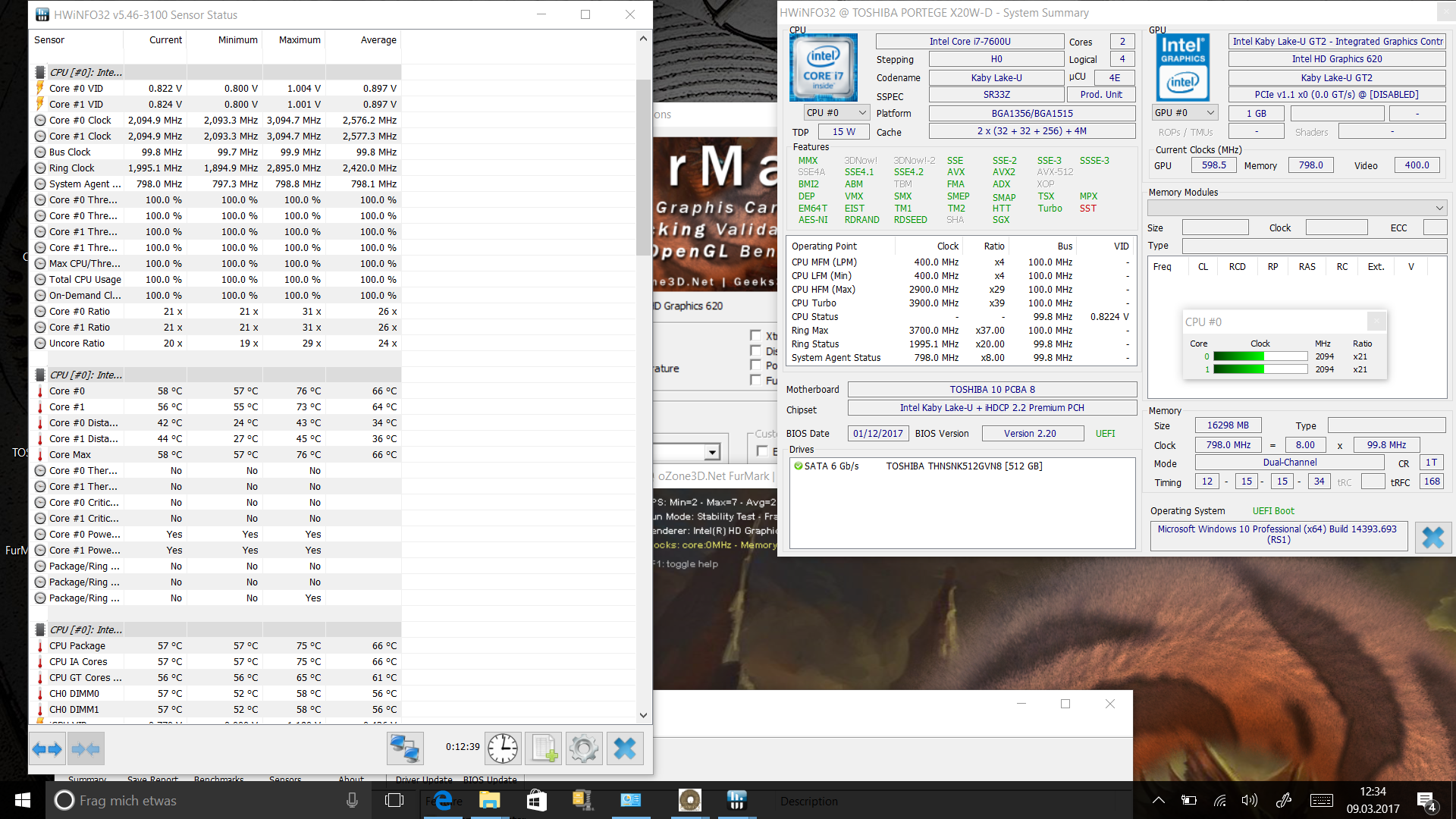
Task: Open the remote network computers icon
Action: [404, 749]
